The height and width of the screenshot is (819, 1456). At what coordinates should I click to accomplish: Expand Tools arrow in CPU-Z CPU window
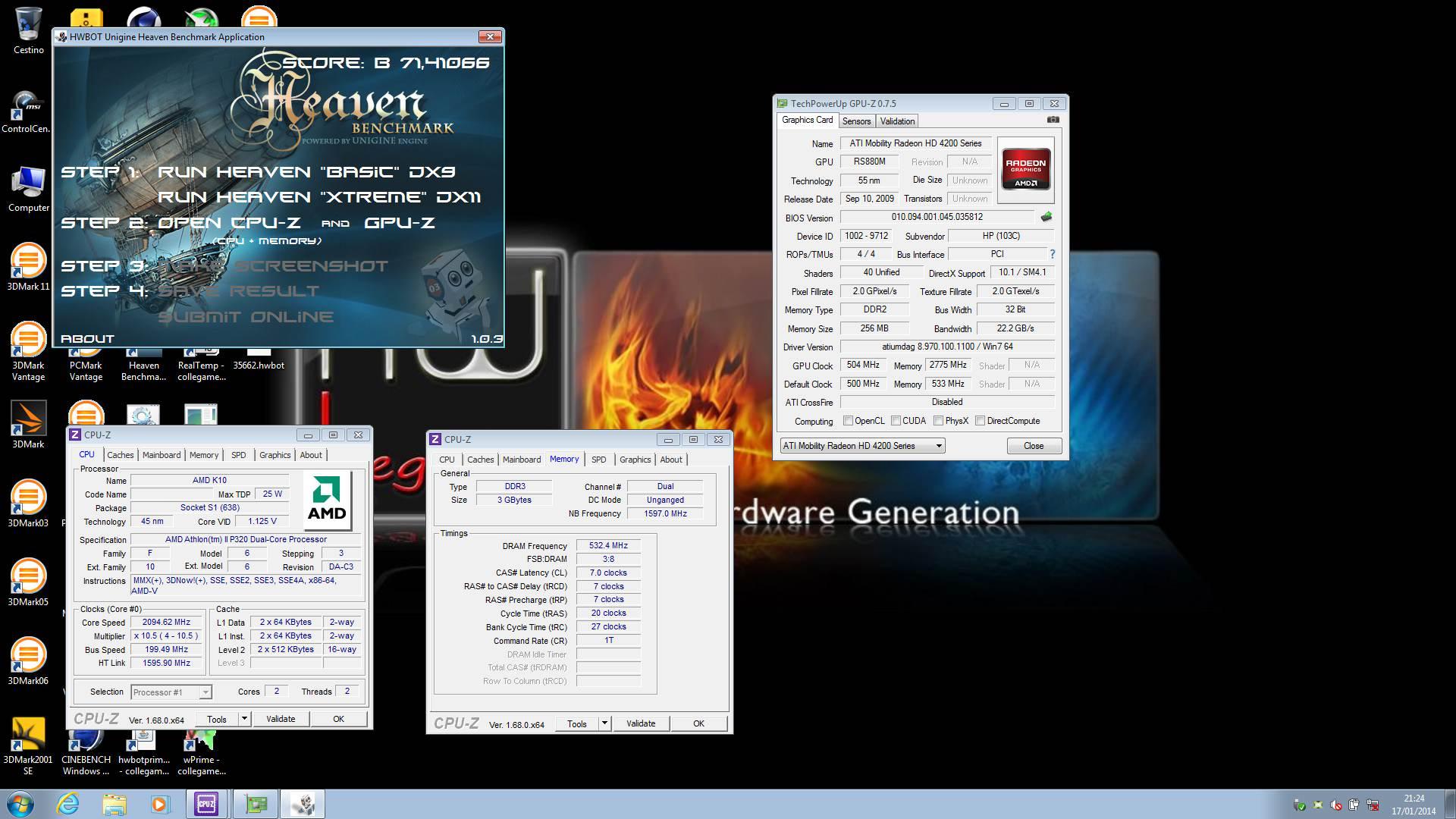coord(244,719)
